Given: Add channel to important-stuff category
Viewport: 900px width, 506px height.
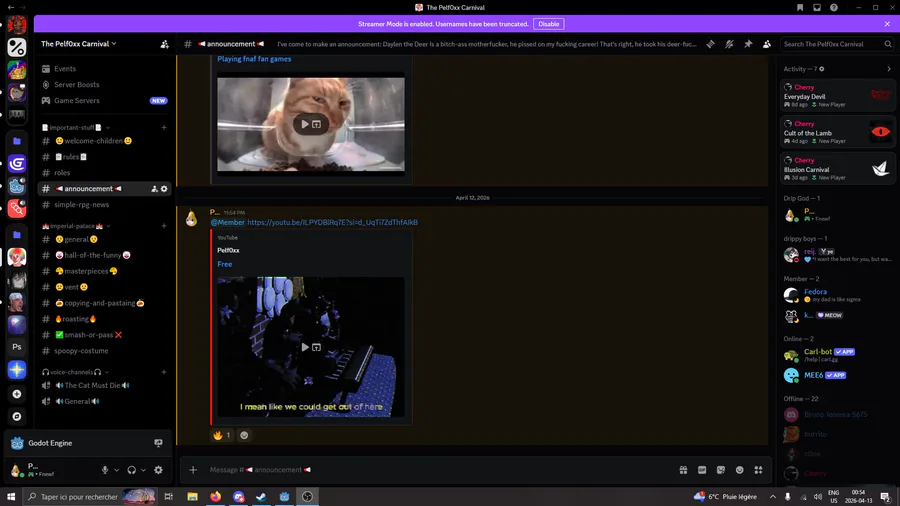Looking at the screenshot, I should [164, 127].
